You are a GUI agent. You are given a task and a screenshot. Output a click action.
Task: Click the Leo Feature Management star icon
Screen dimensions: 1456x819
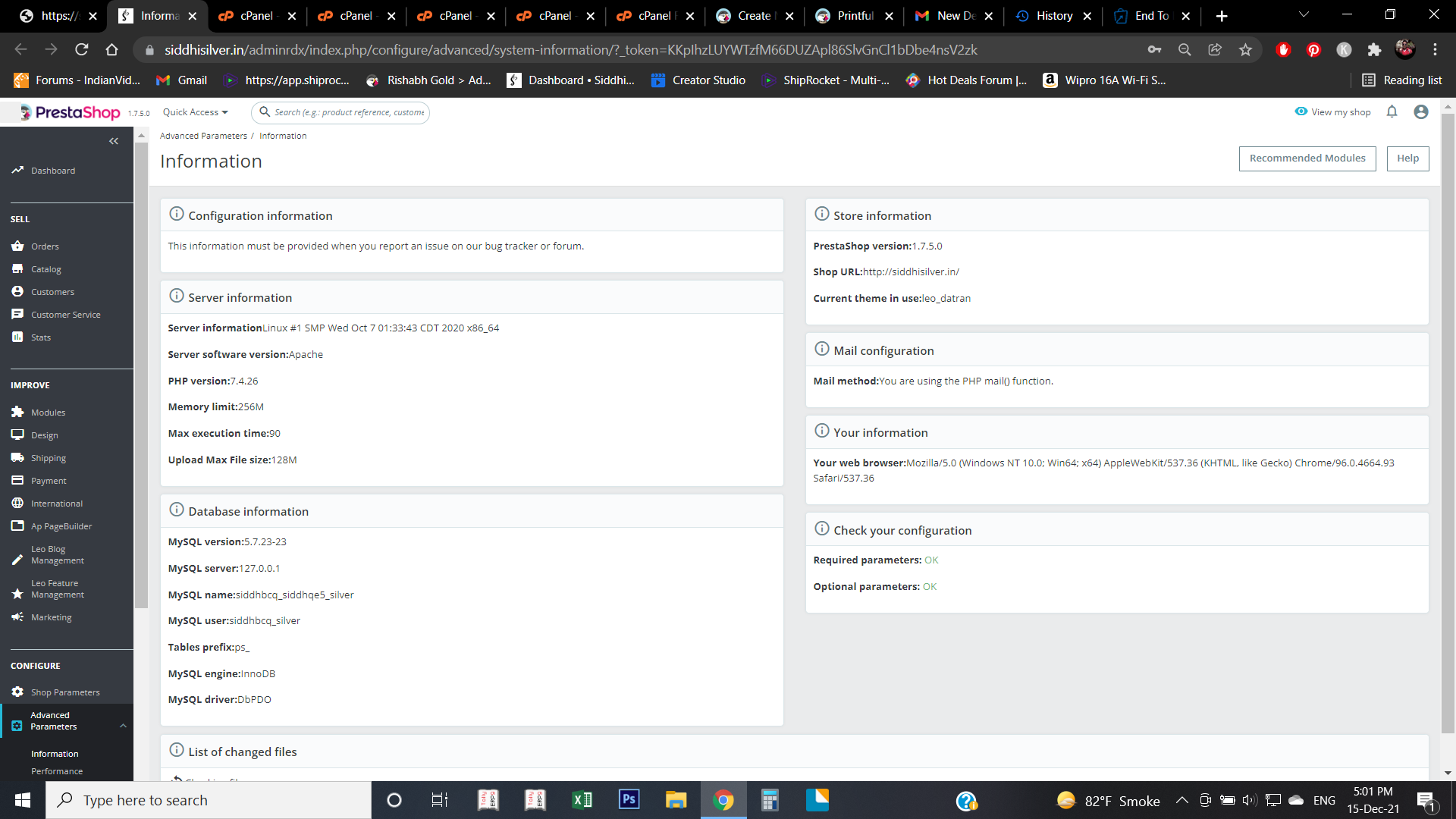(x=17, y=594)
